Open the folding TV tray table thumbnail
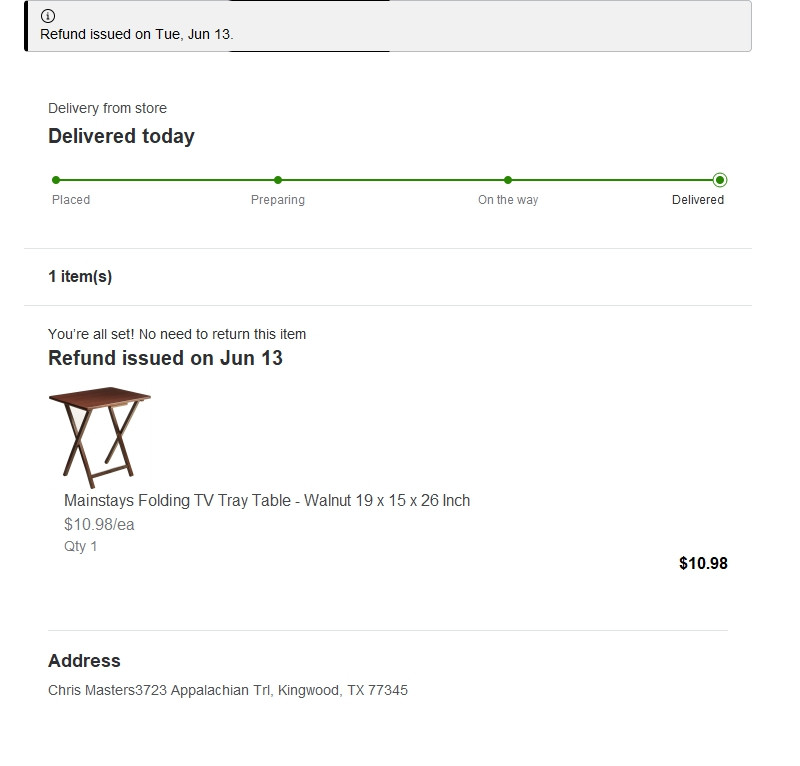The image size is (800, 766). point(99,437)
